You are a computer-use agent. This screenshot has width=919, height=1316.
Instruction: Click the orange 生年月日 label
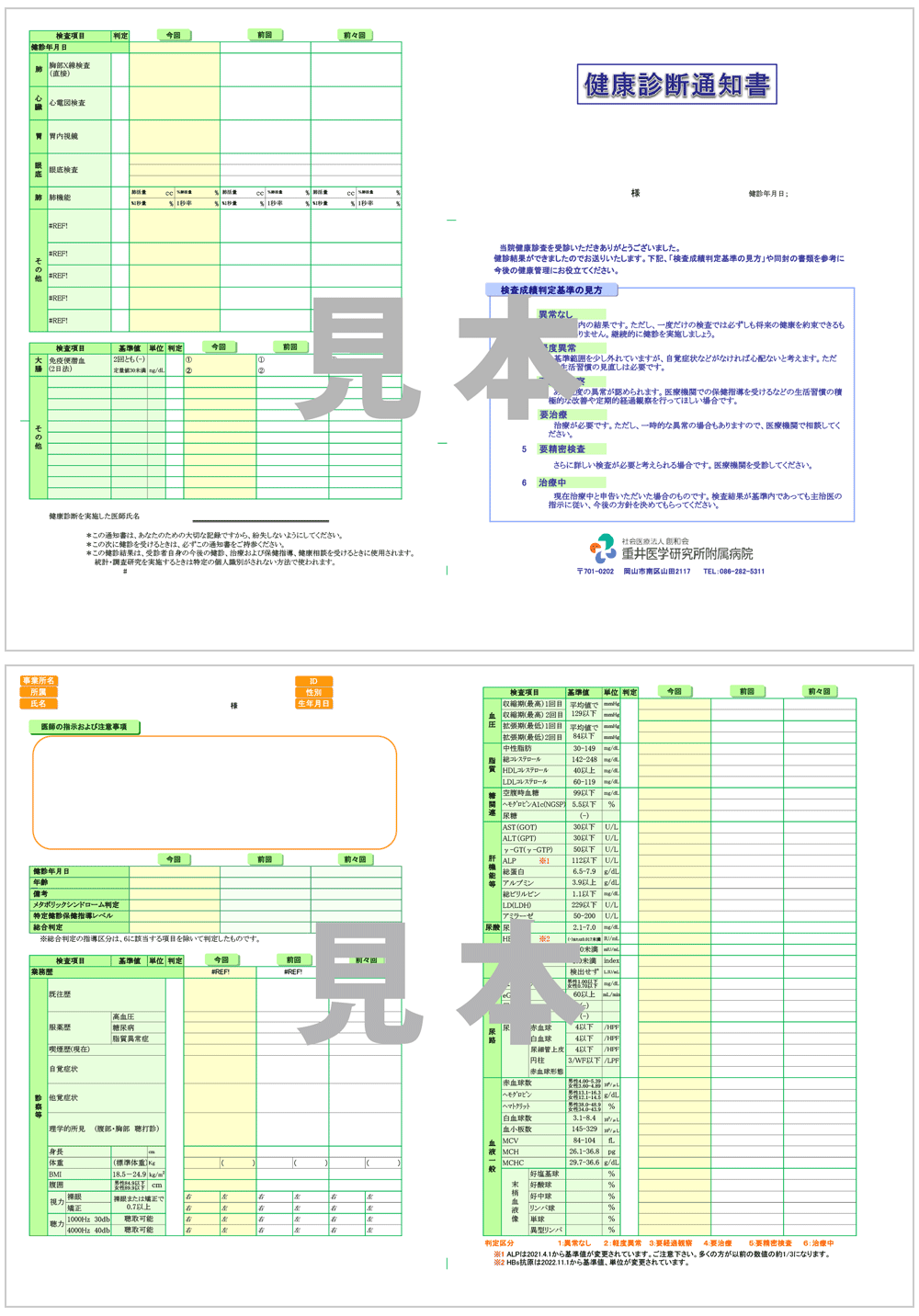pyautogui.click(x=313, y=704)
